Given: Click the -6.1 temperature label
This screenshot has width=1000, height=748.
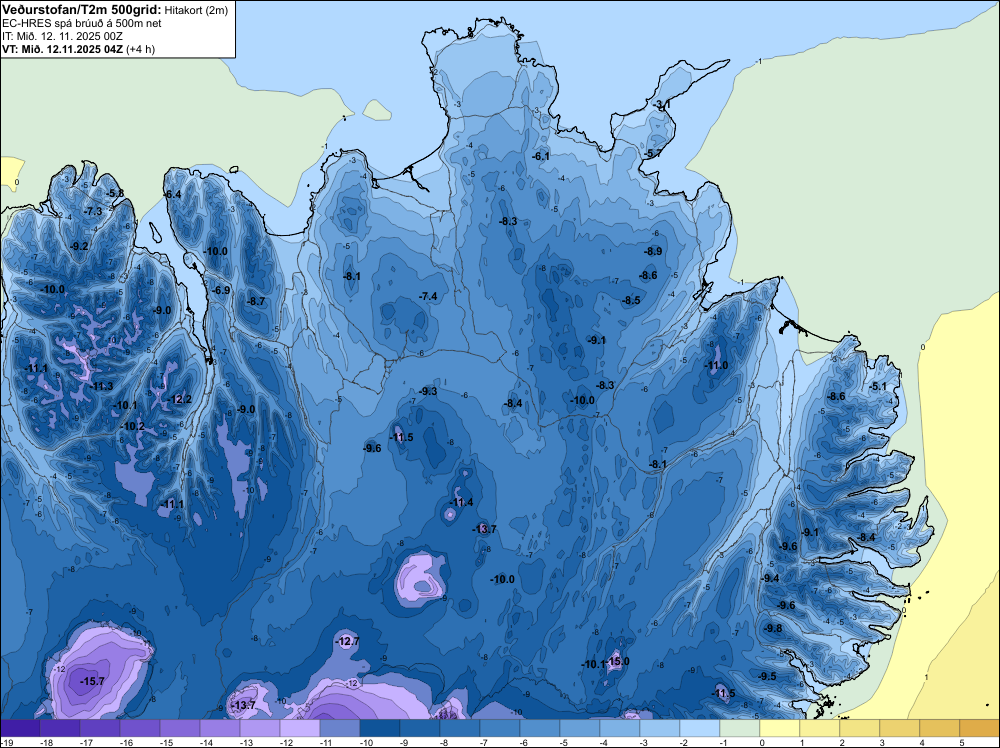Looking at the screenshot, I should point(541,156).
